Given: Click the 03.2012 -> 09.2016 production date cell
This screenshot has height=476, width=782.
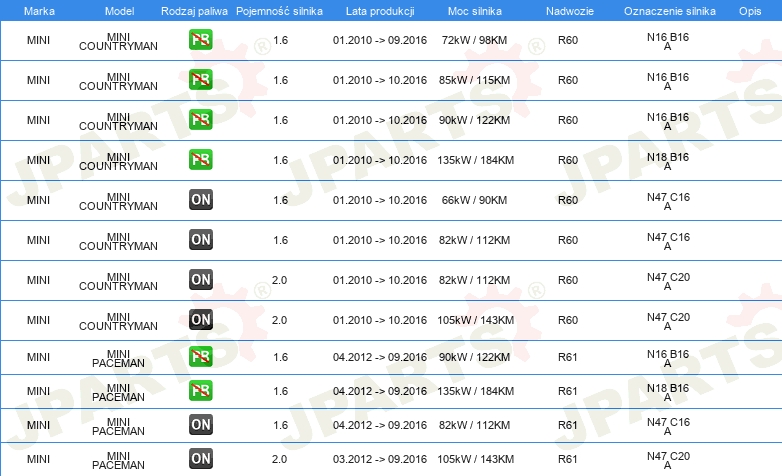Looking at the screenshot, I should click(380, 459).
